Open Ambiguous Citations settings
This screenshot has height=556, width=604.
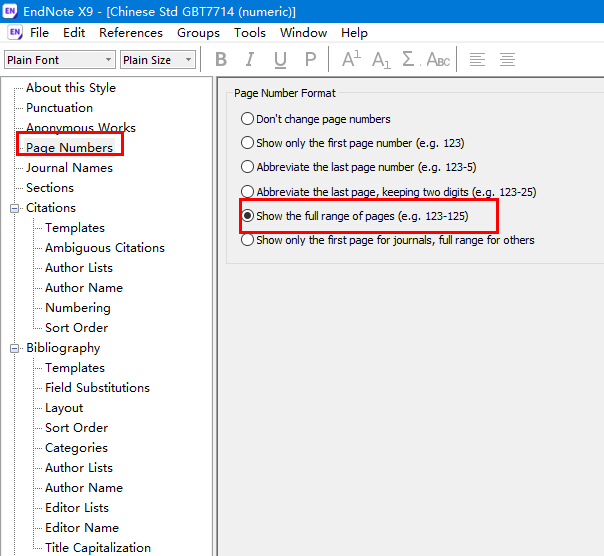105,248
